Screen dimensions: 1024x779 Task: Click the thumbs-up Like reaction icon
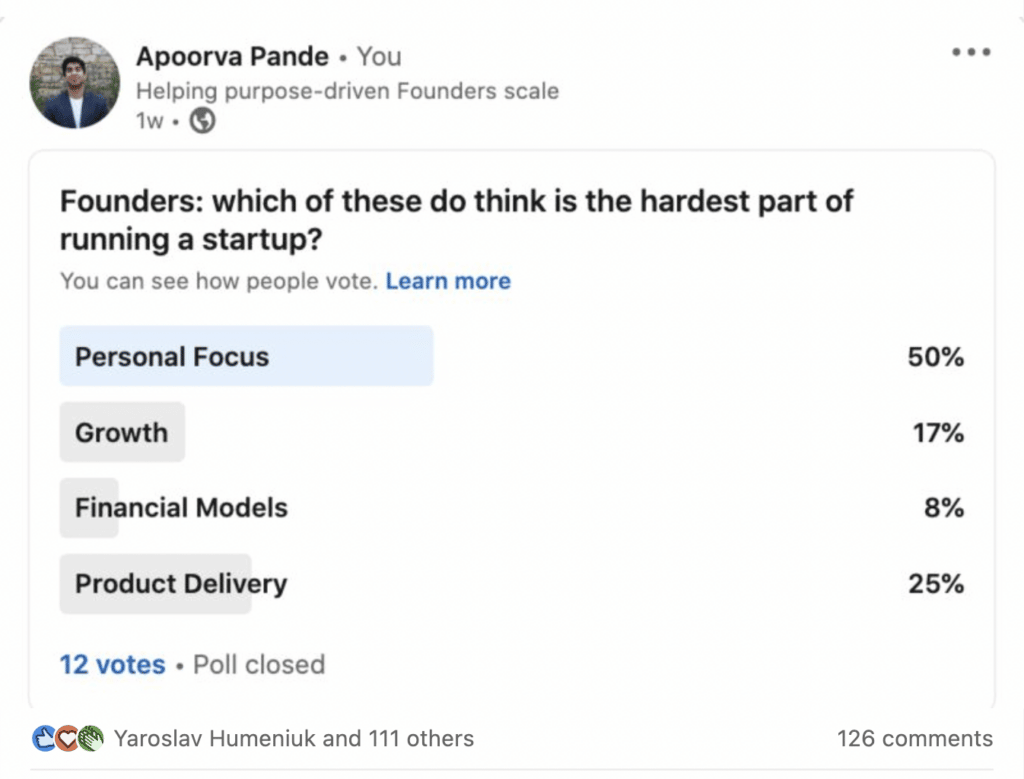pyautogui.click(x=44, y=738)
